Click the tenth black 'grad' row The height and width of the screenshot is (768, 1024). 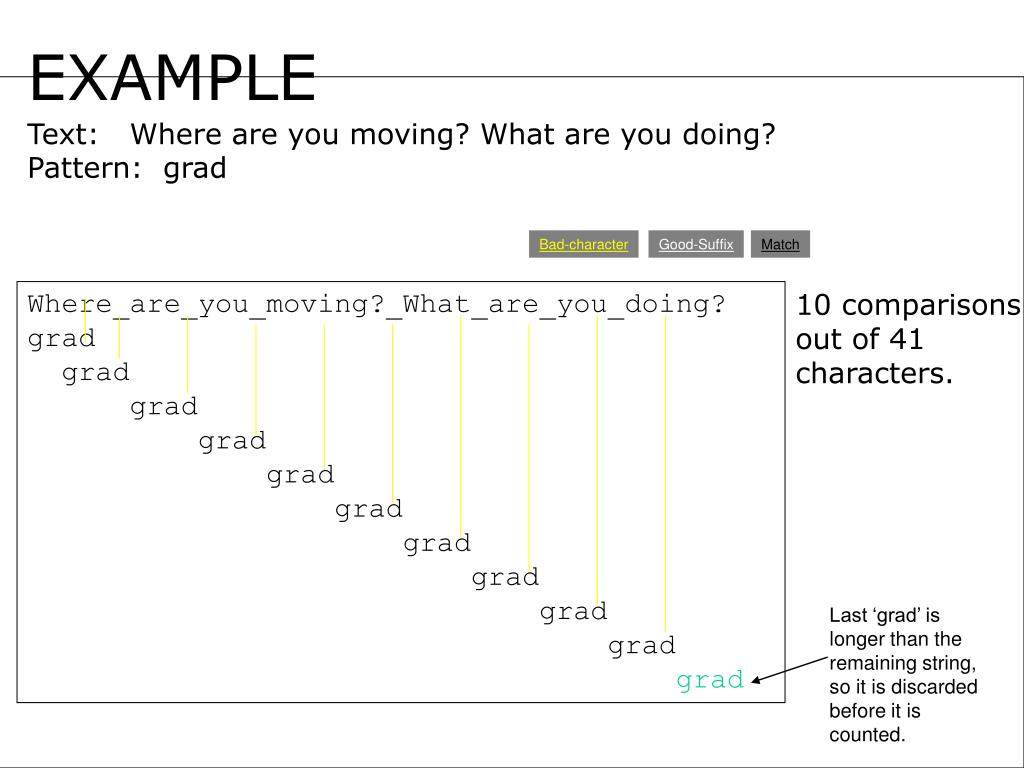click(x=641, y=647)
